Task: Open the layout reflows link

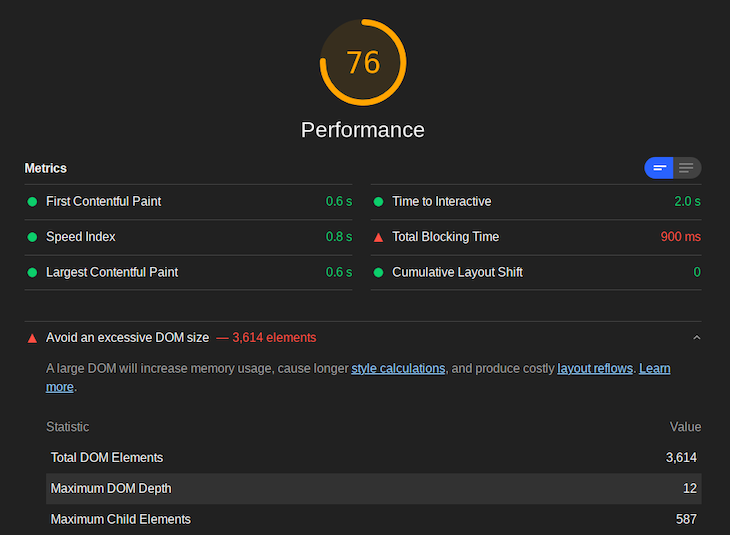Action: click(595, 368)
